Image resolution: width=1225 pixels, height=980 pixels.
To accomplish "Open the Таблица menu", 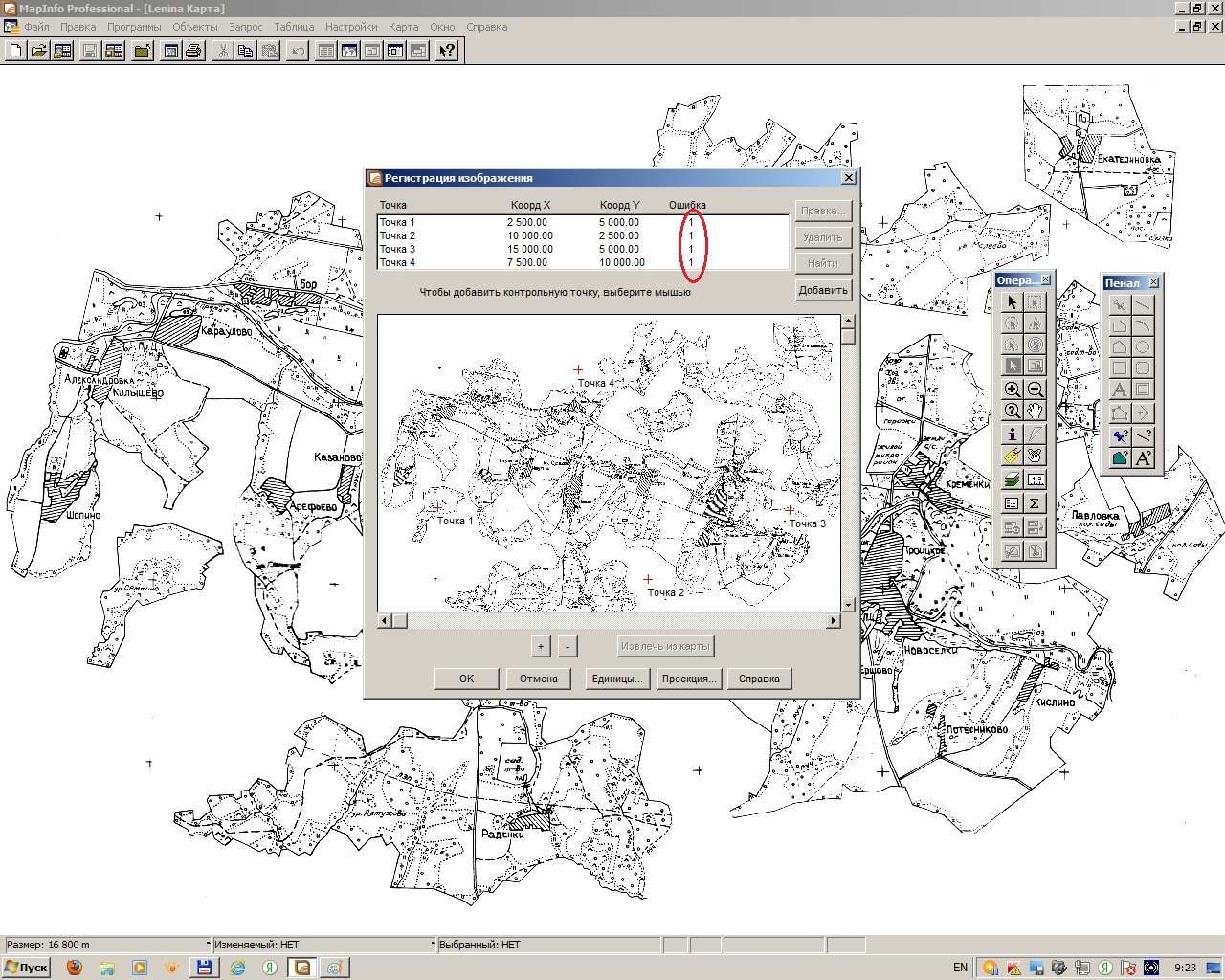I will [x=294, y=27].
